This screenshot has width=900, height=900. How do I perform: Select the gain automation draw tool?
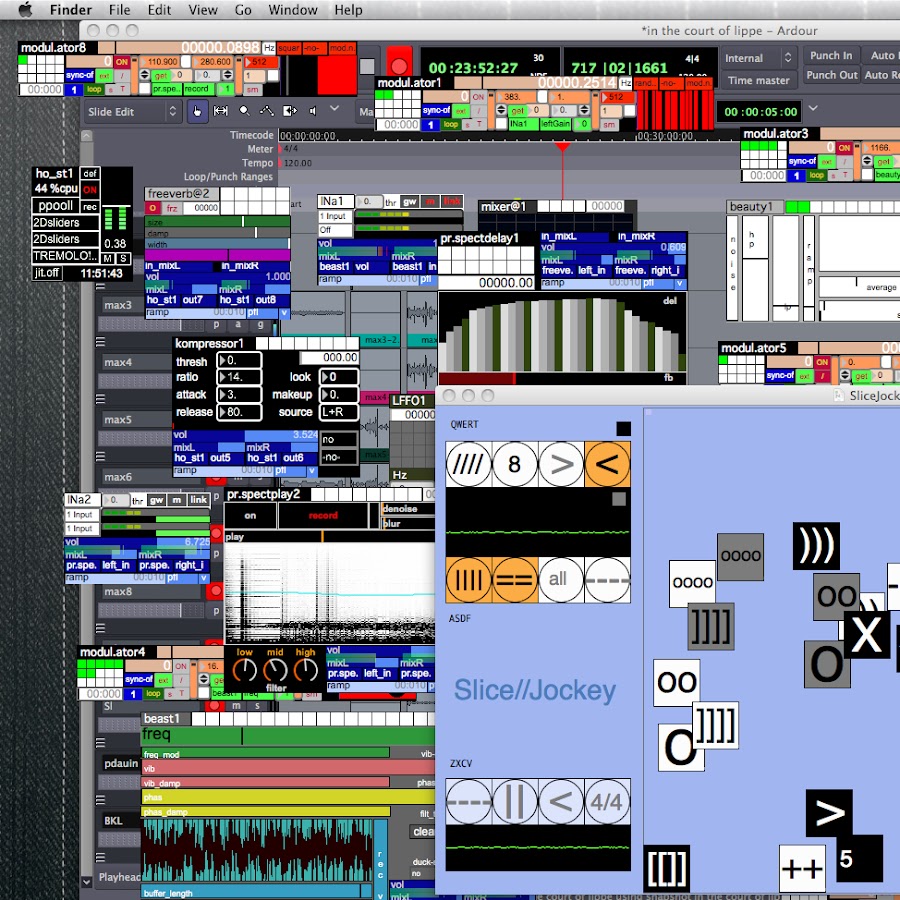266,111
